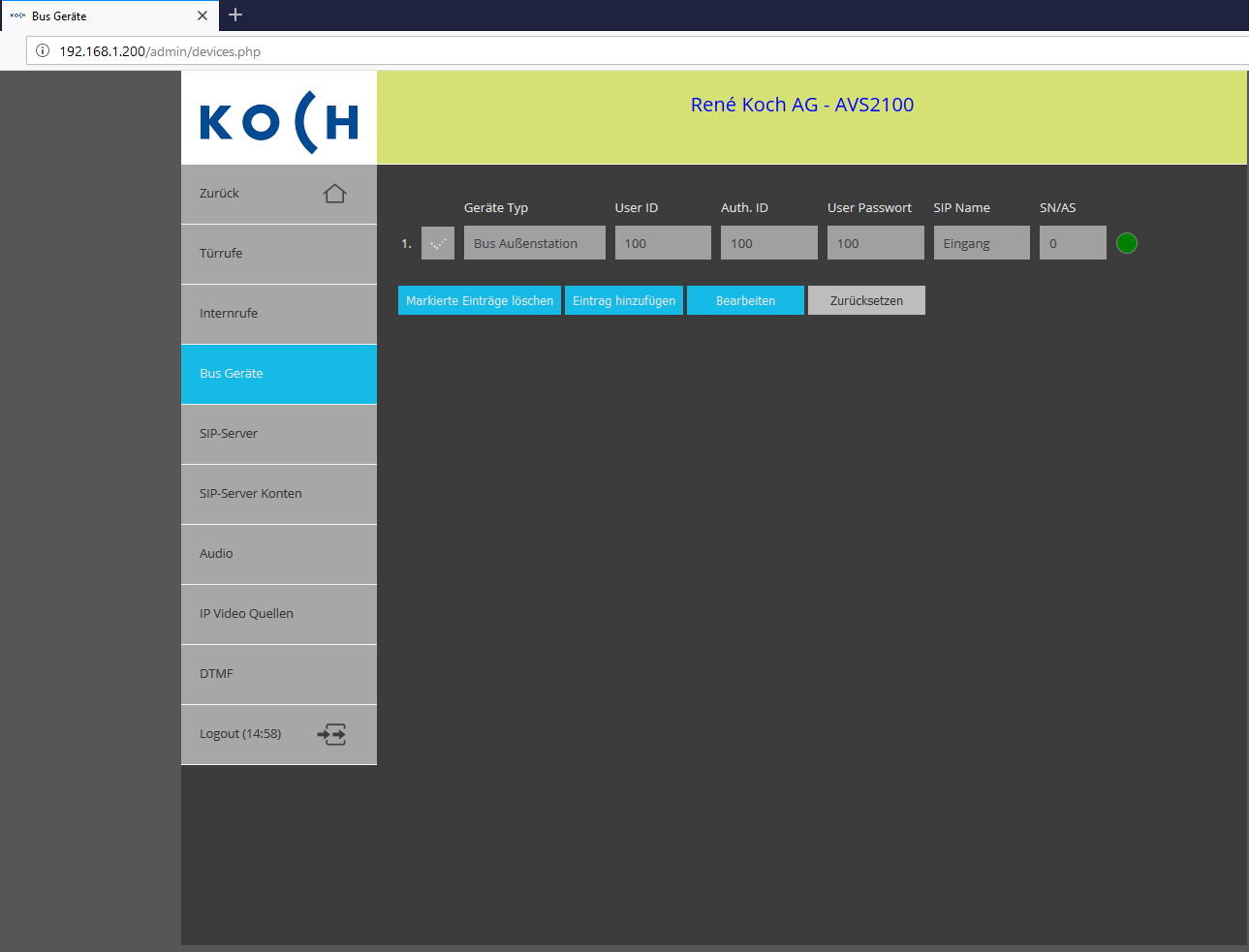Toggle the selection checkbox for entry 1

(438, 243)
